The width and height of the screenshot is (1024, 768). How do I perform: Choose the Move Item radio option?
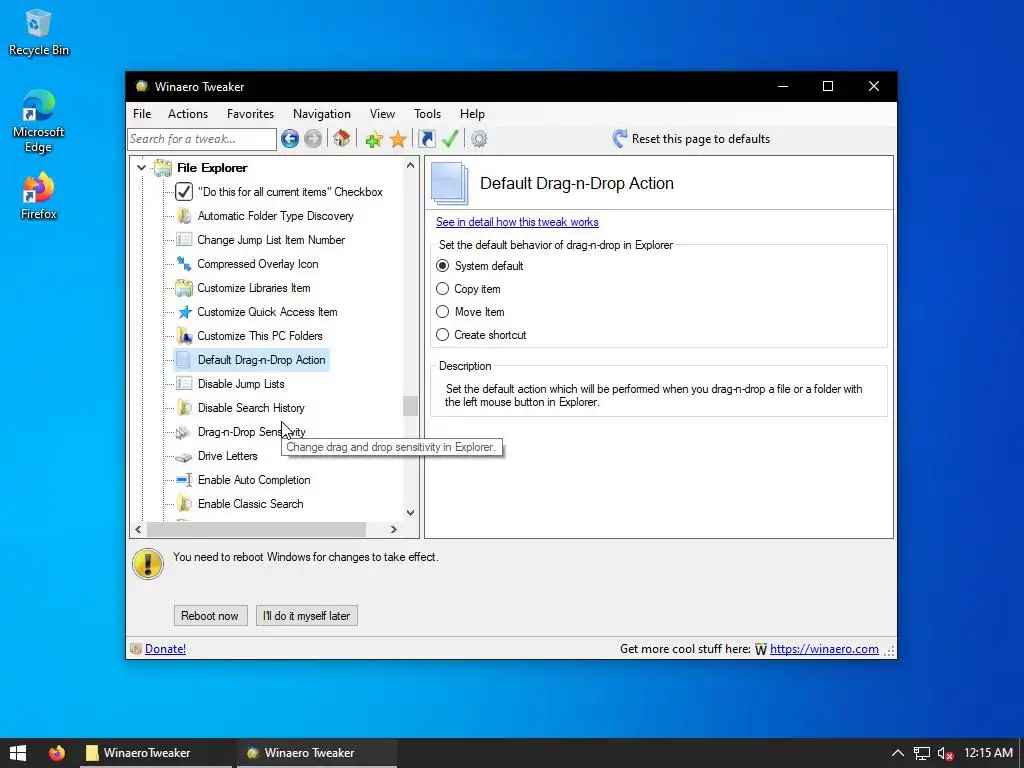pyautogui.click(x=443, y=312)
